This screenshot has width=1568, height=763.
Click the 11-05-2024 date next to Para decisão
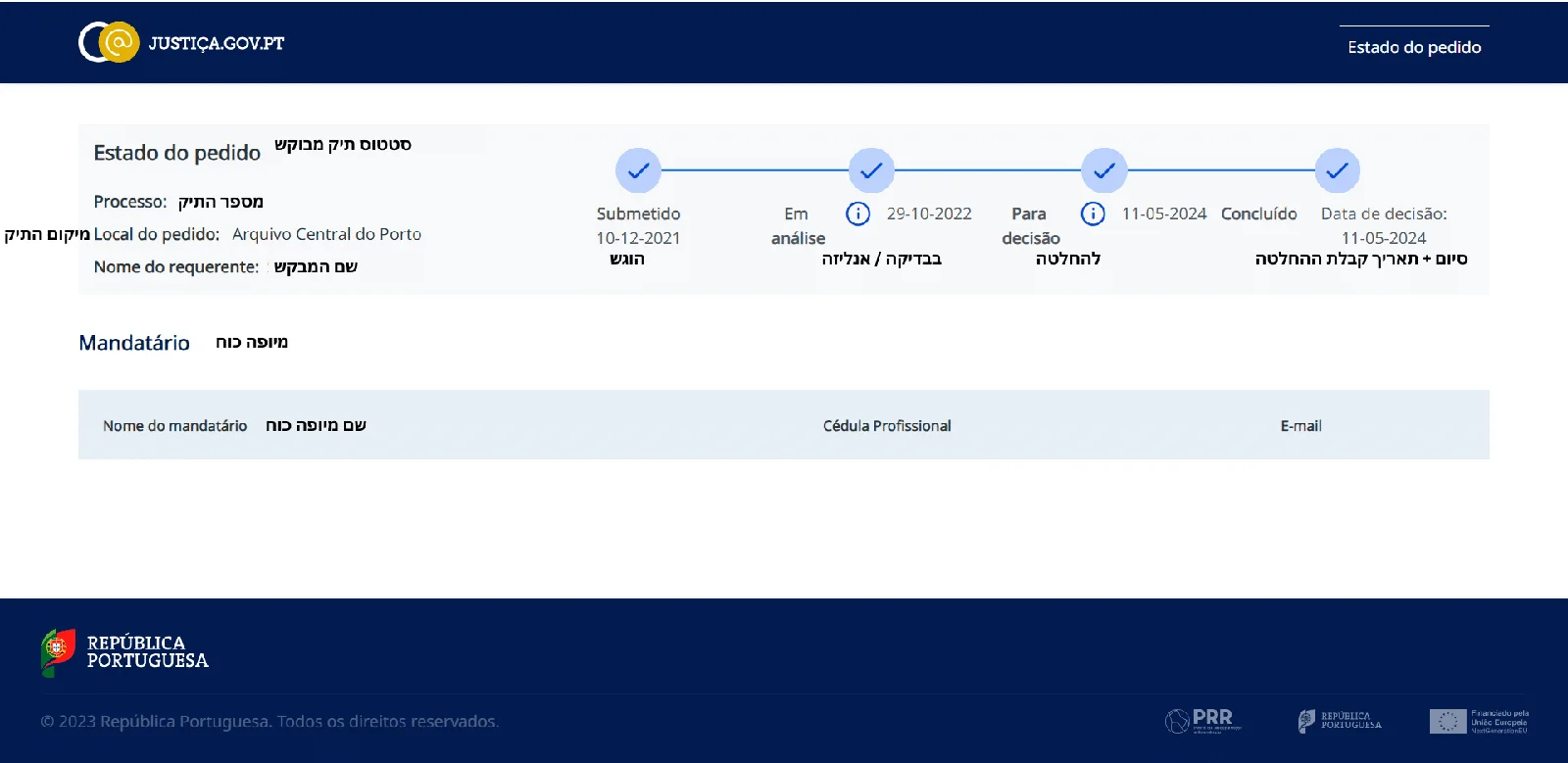[1164, 214]
